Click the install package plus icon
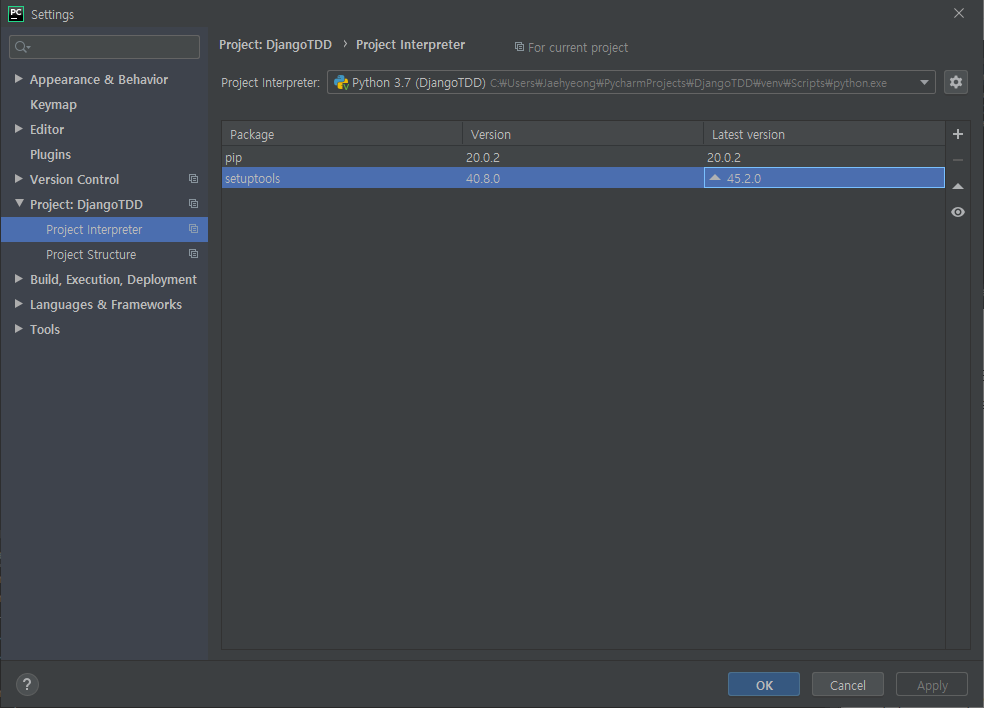The image size is (984, 708). tap(958, 134)
